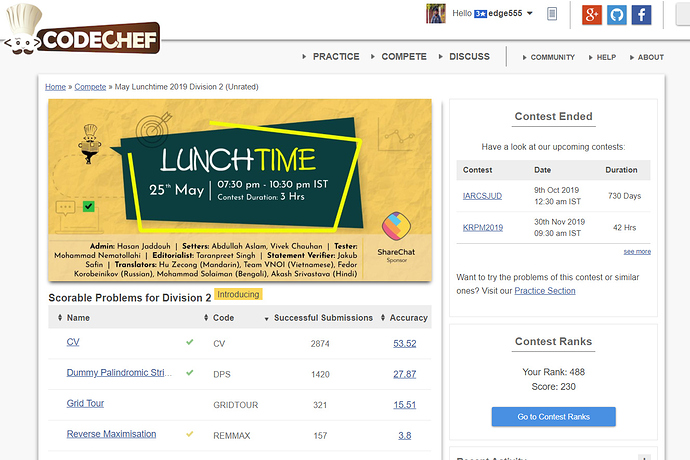Click the ShareChat sponsor logo
This screenshot has height=460, width=690.
point(396,227)
